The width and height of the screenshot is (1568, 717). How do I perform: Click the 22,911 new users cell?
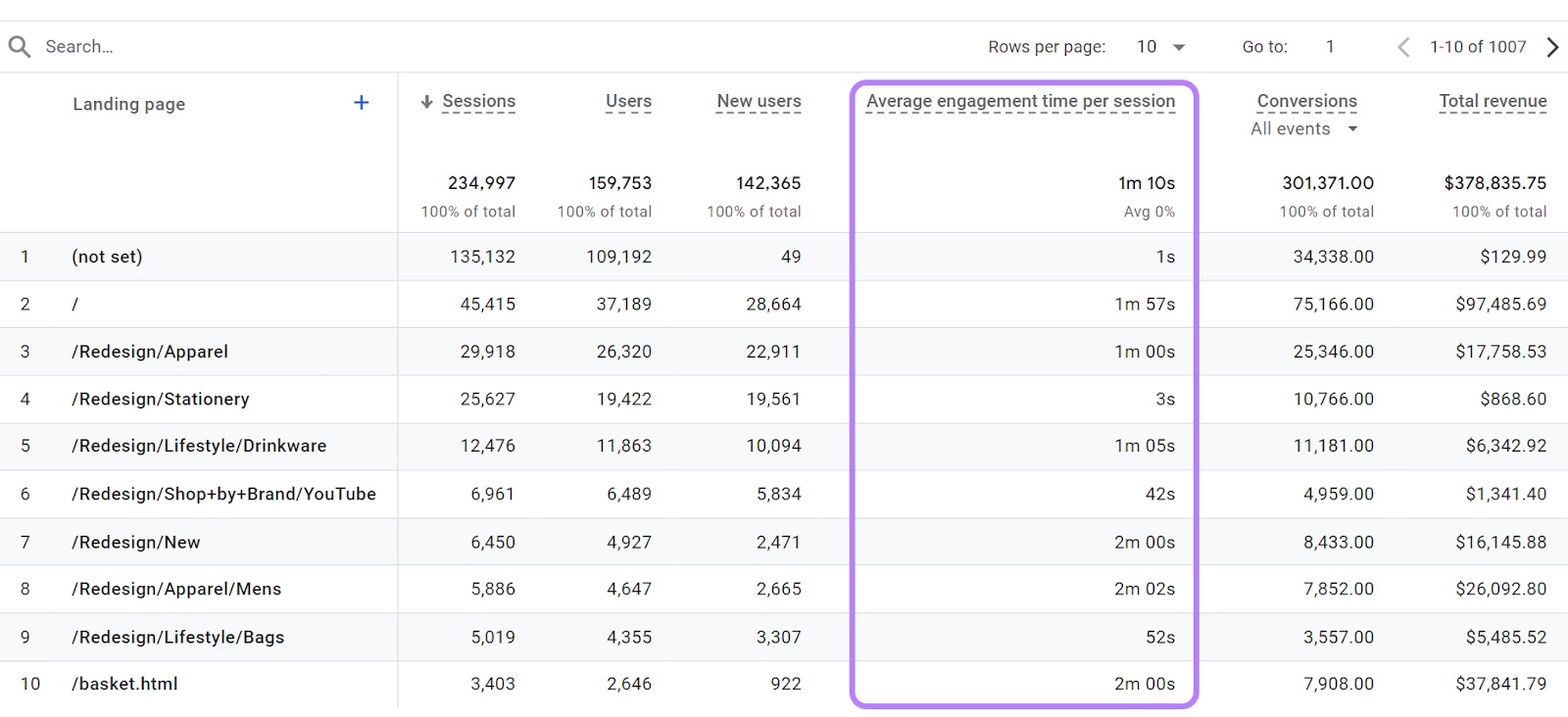pyautogui.click(x=773, y=352)
